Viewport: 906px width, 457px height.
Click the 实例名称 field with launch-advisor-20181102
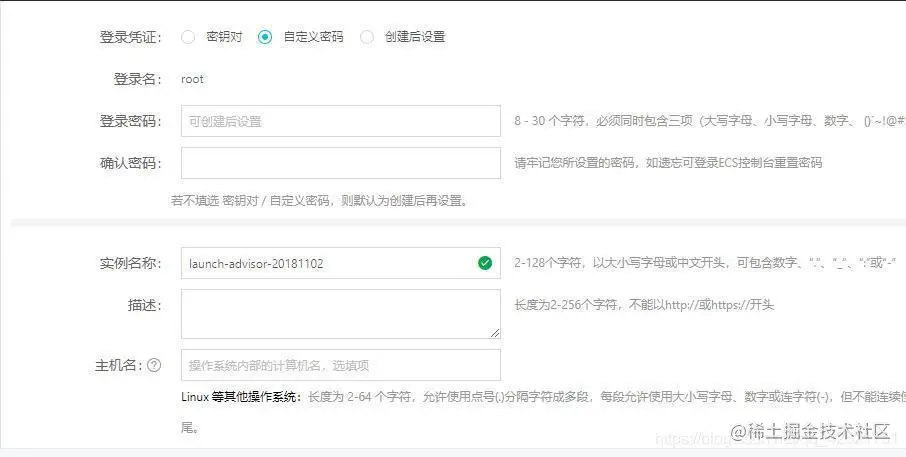tap(341, 263)
